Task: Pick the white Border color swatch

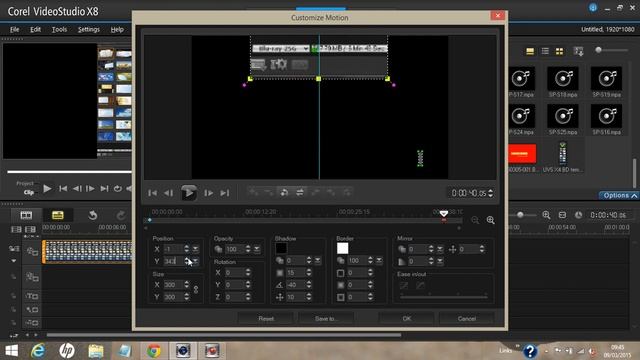Action: coord(342,248)
